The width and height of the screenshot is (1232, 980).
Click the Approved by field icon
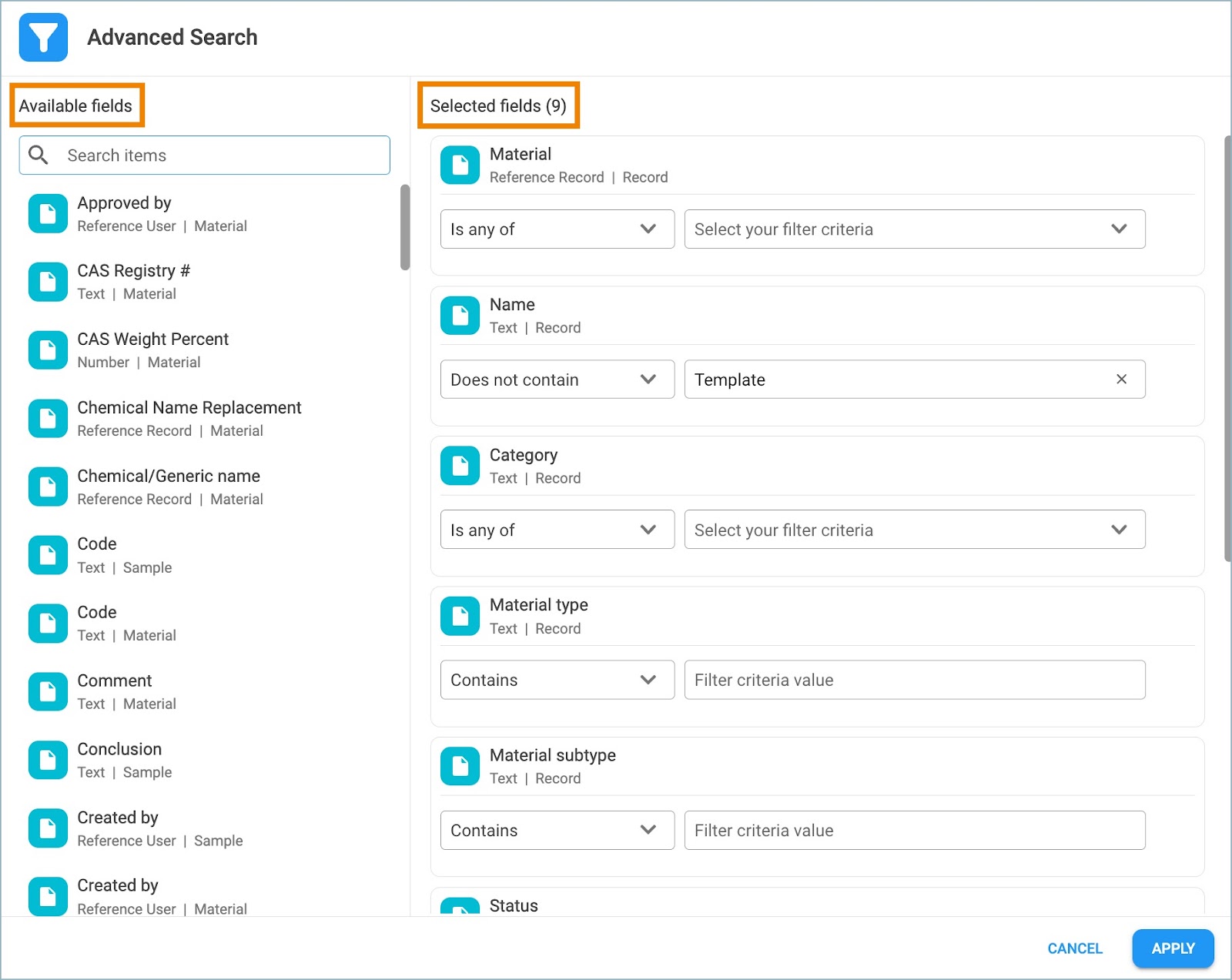48,214
